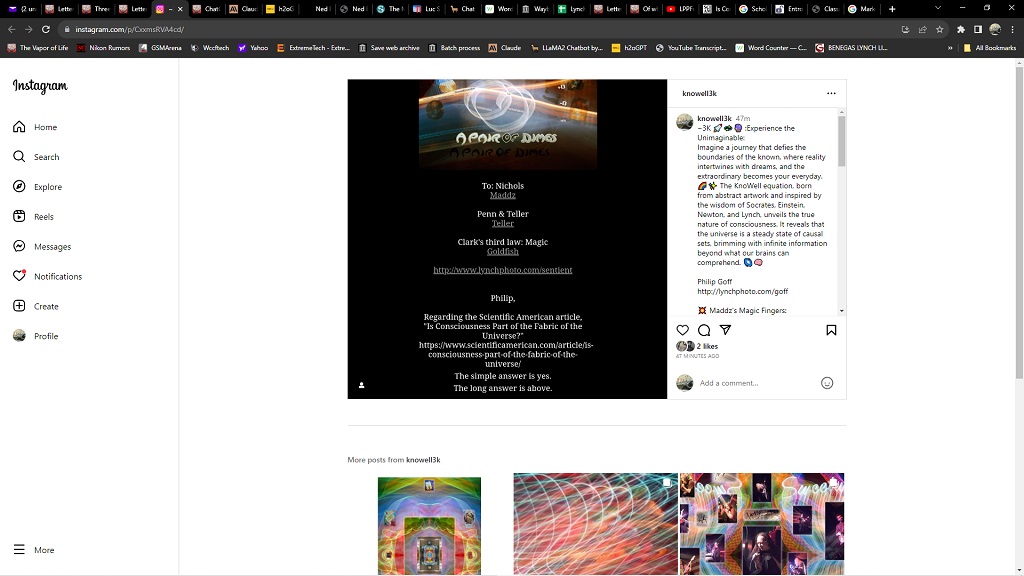Open Chrome three-dot menu
The width and height of the screenshot is (1024, 576).
click(x=1012, y=29)
